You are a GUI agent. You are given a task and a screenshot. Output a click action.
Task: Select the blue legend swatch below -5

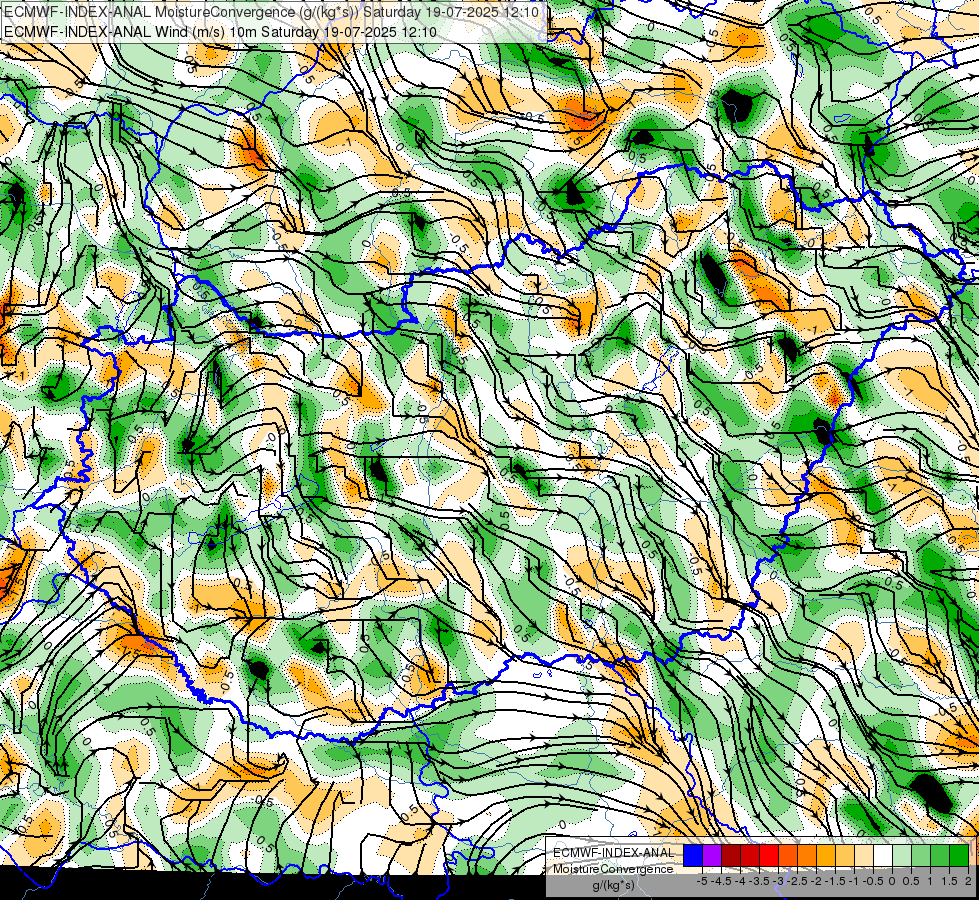click(x=693, y=855)
